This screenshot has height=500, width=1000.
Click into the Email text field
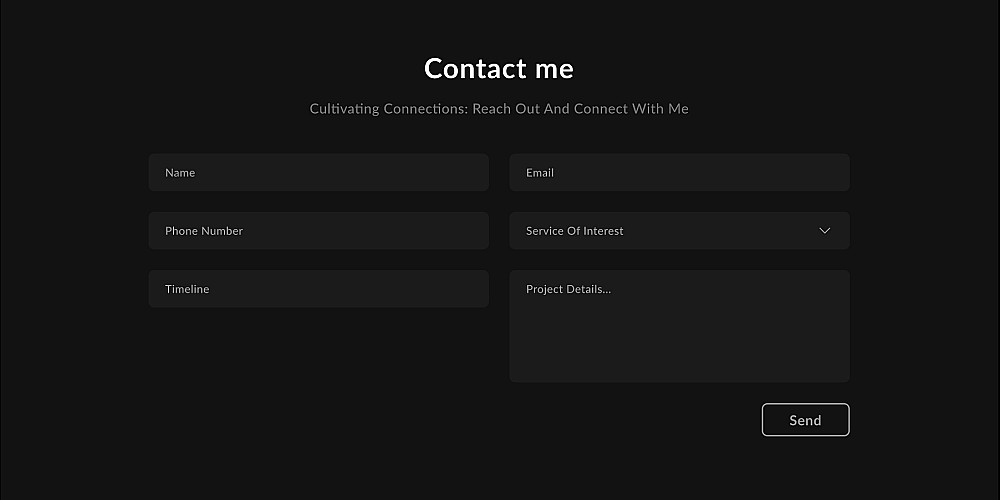click(679, 173)
